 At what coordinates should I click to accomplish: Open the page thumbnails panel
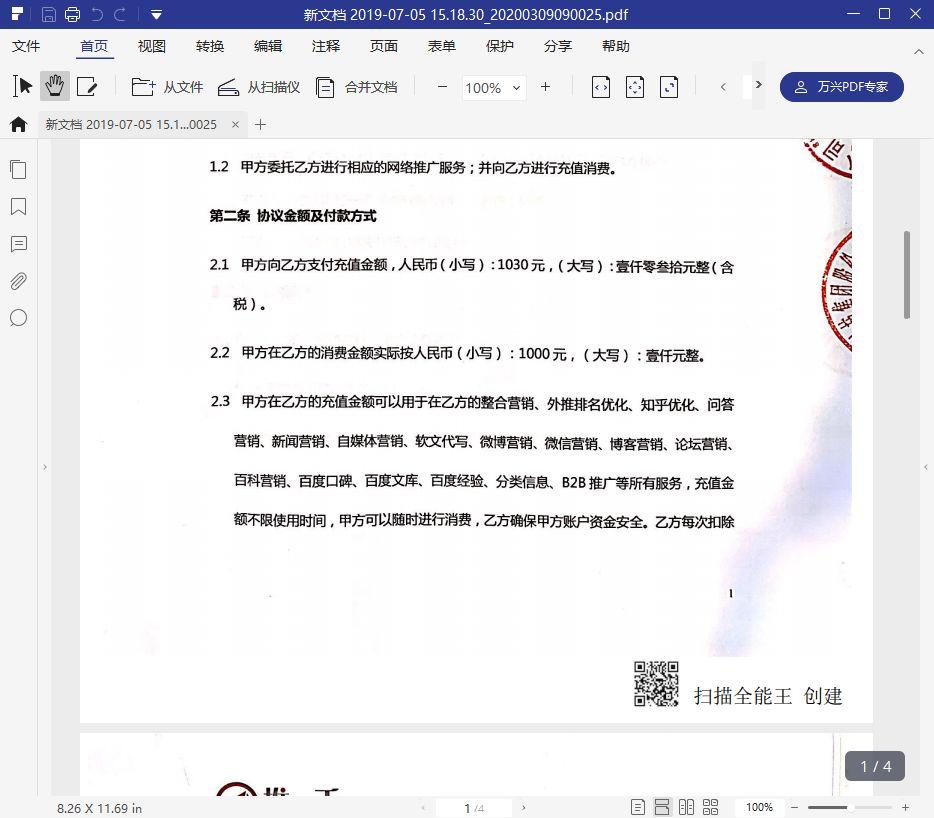click(x=18, y=170)
